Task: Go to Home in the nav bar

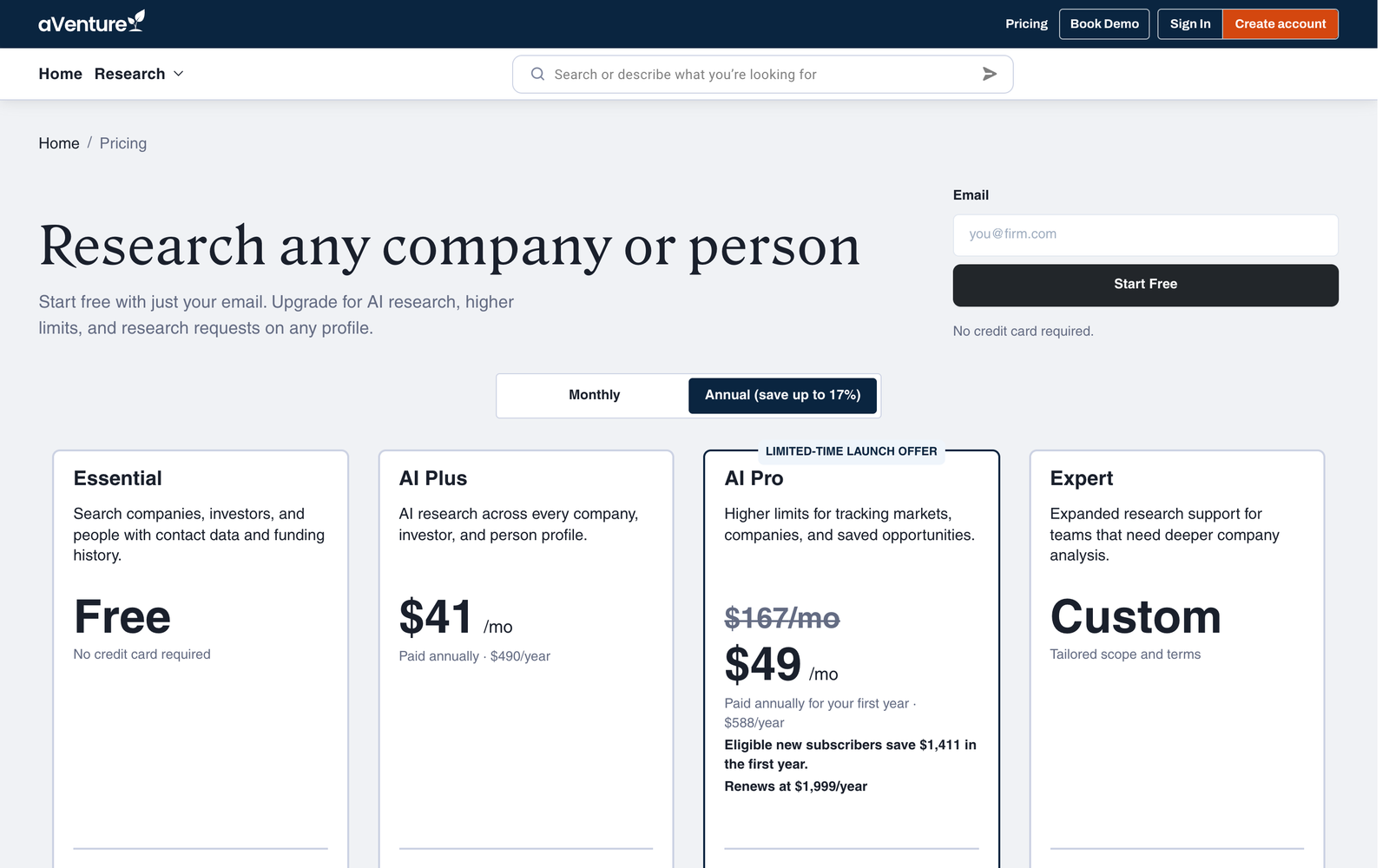Action: (60, 74)
